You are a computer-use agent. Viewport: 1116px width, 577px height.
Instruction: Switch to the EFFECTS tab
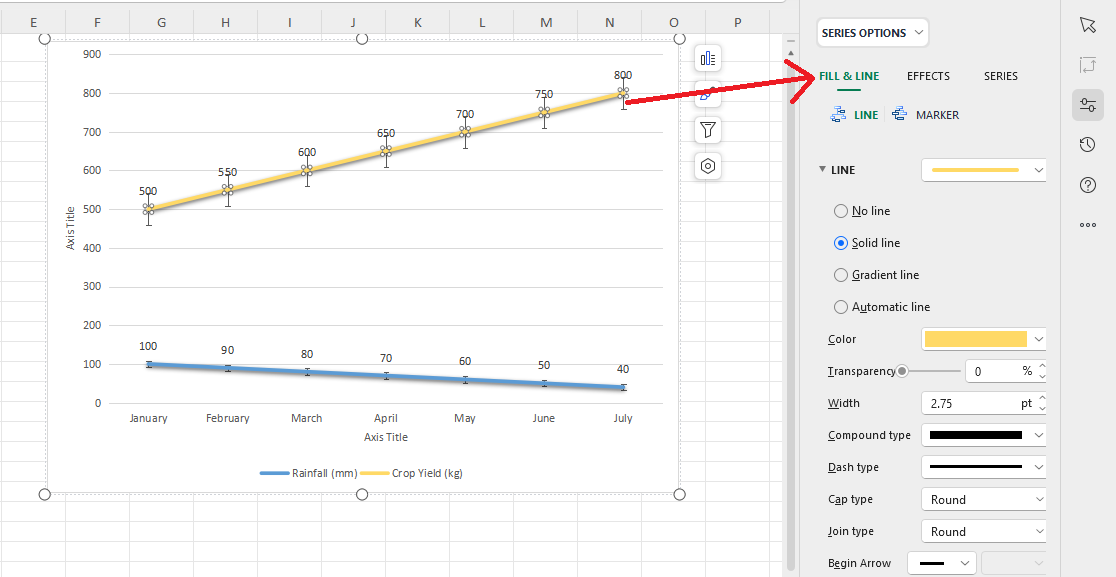928,76
